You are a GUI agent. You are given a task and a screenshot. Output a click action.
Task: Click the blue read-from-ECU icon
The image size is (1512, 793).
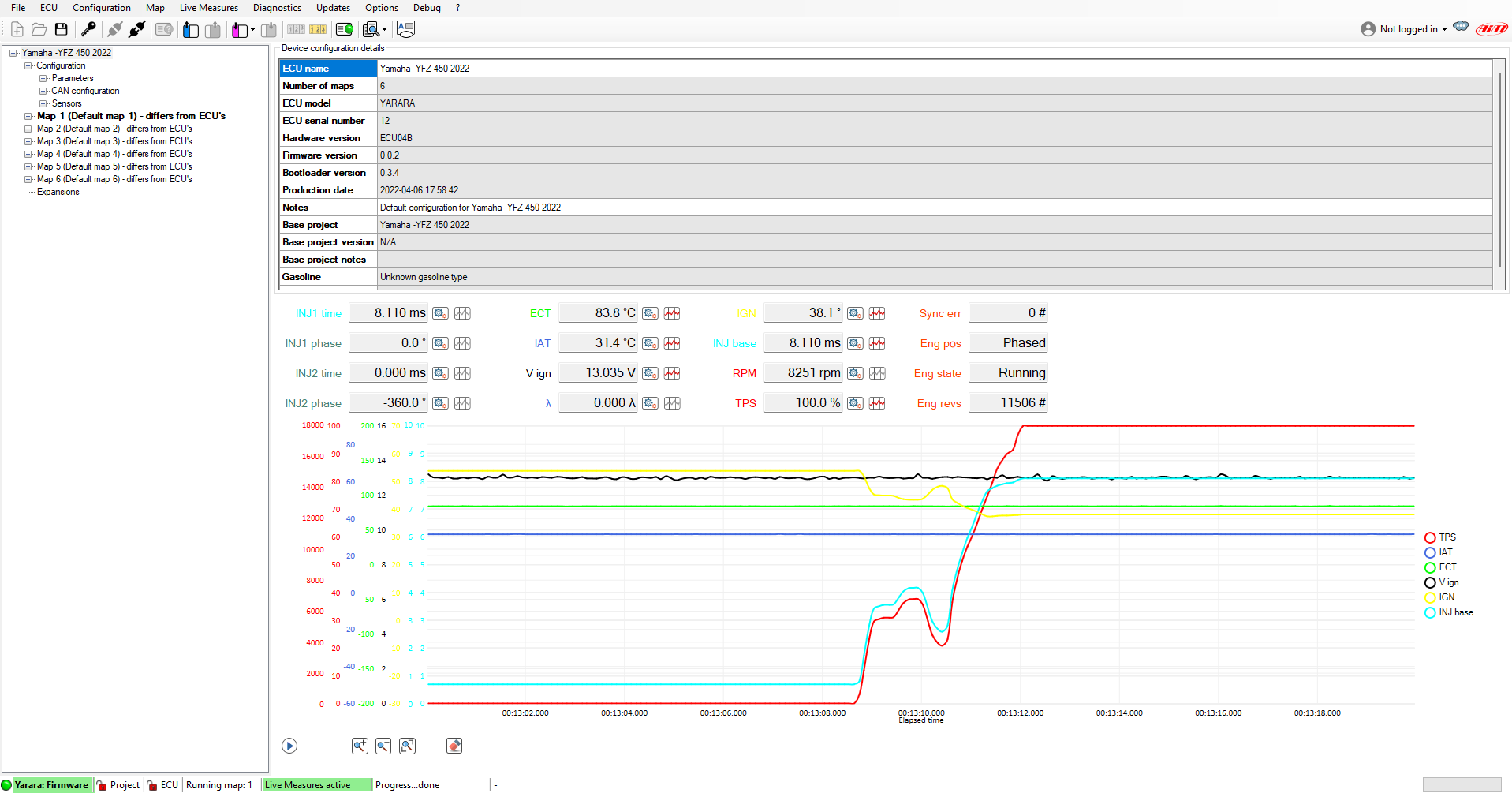pos(190,30)
